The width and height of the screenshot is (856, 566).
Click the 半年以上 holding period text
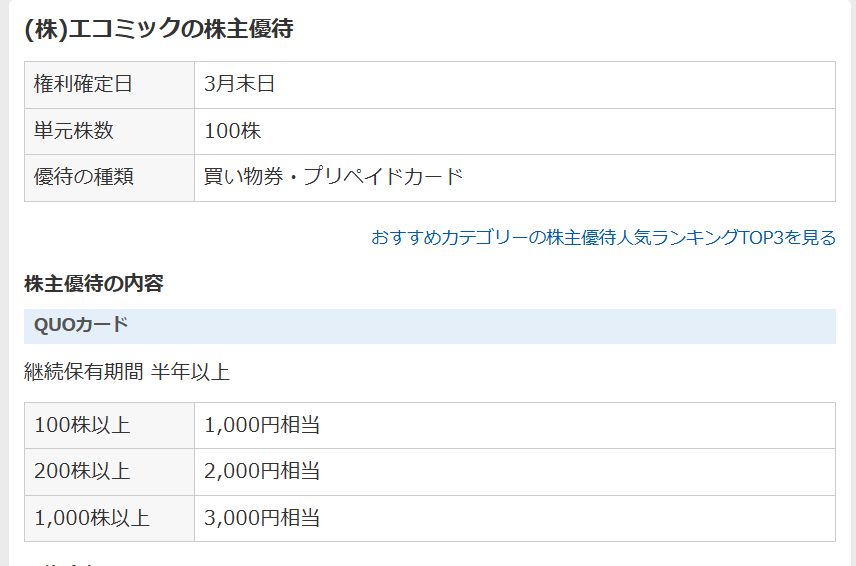pos(191,372)
